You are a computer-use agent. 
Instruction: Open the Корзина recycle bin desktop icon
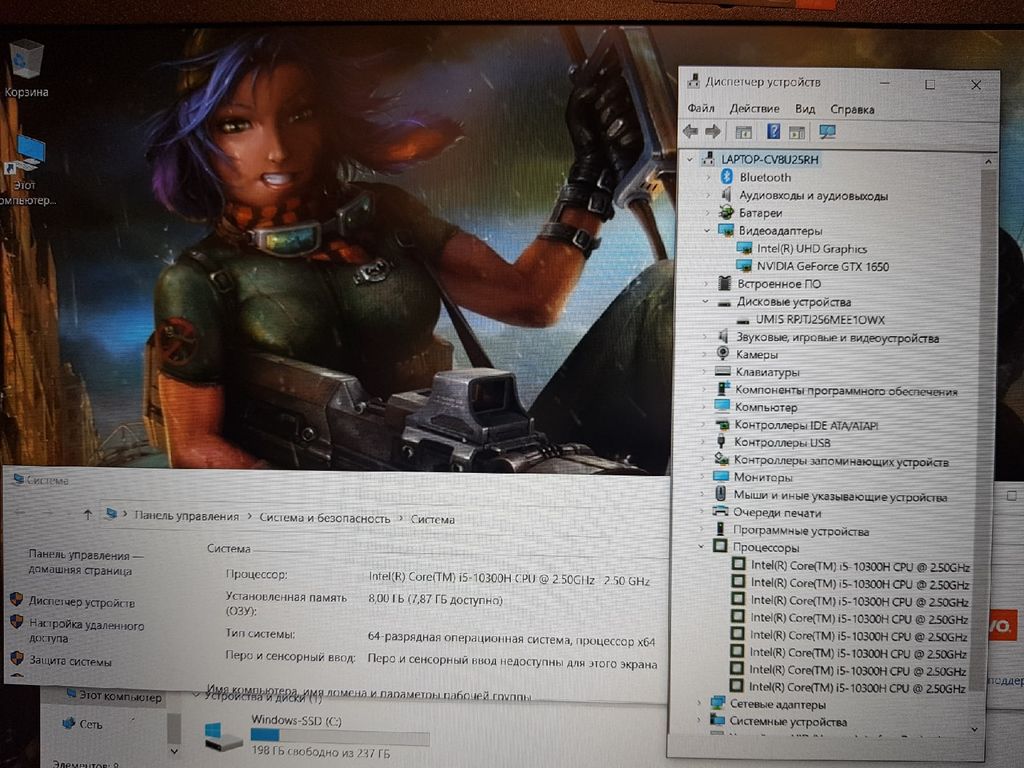[26, 62]
